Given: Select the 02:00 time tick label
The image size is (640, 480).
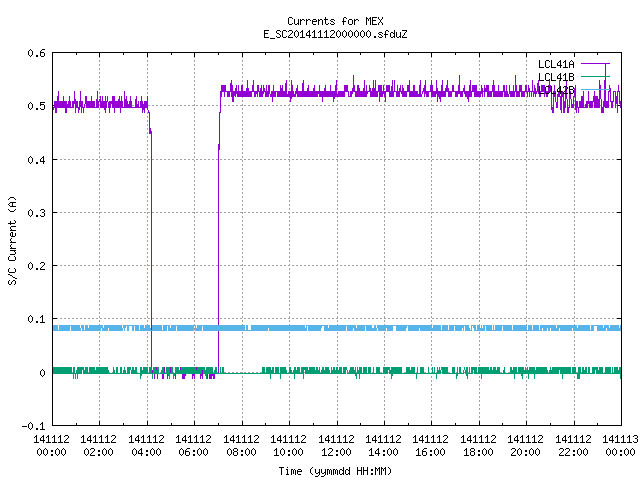Looking at the screenshot, I should pyautogui.click(x=98, y=452).
